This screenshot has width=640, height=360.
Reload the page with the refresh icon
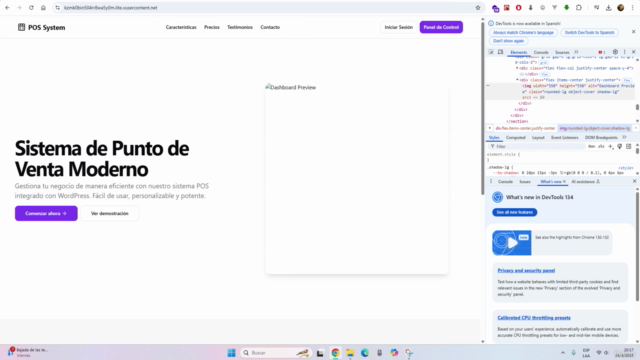[31, 8]
